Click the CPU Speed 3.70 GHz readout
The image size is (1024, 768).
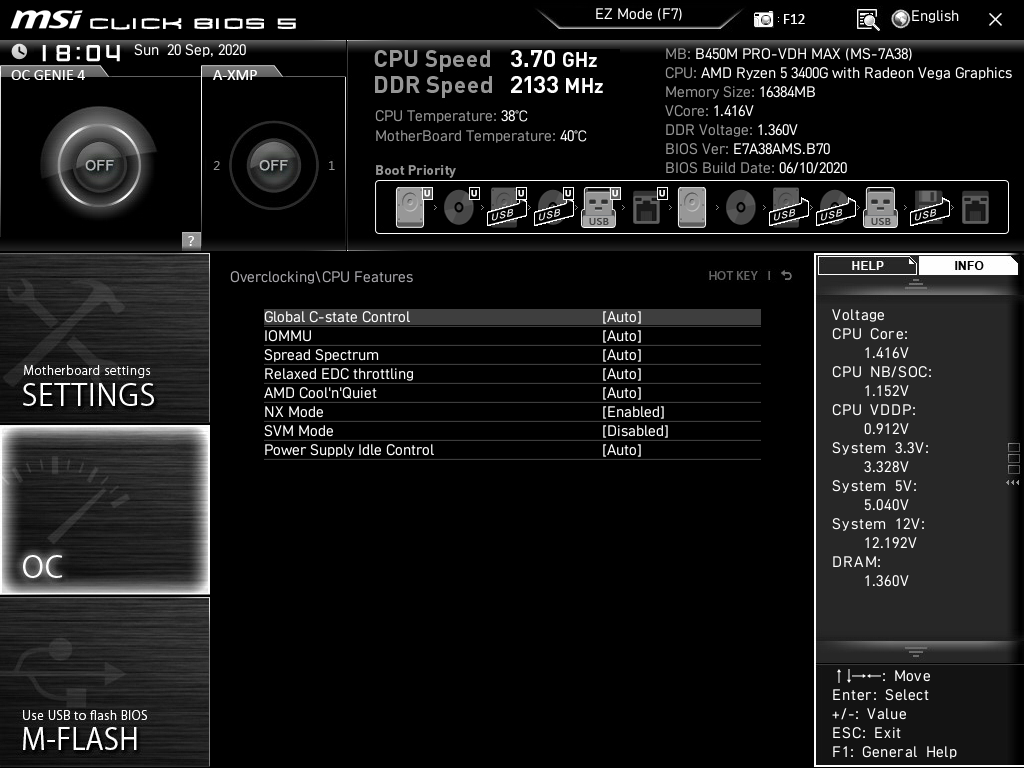coord(485,59)
